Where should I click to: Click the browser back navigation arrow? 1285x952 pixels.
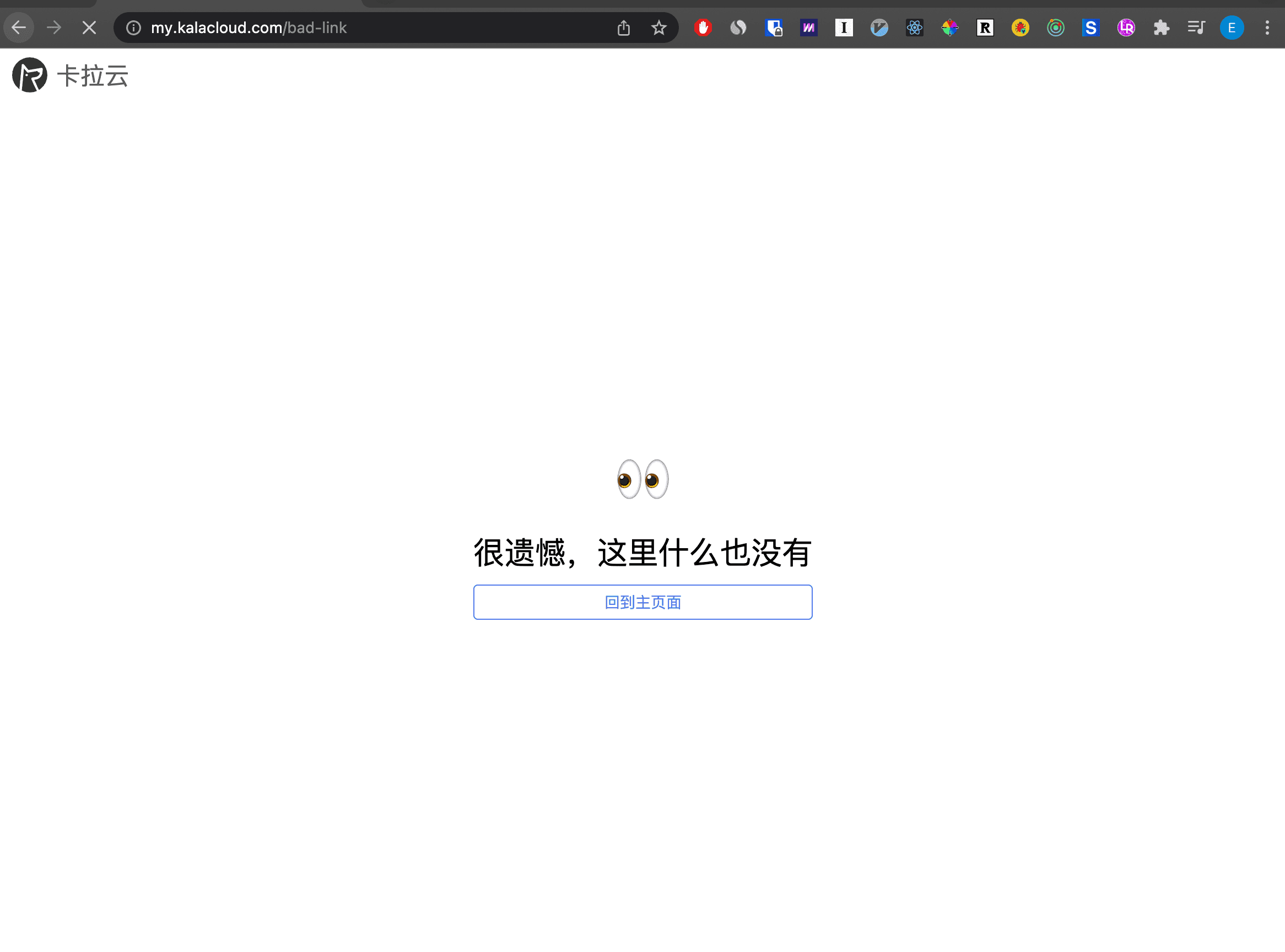tap(19, 27)
